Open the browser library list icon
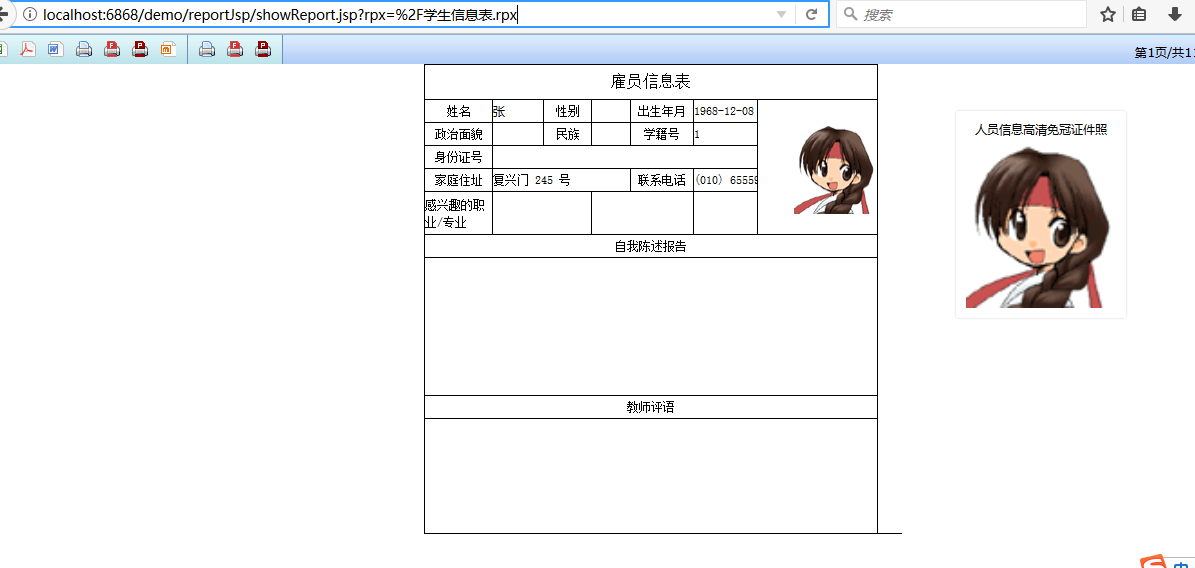Image resolution: width=1195 pixels, height=568 pixels. tap(1139, 14)
